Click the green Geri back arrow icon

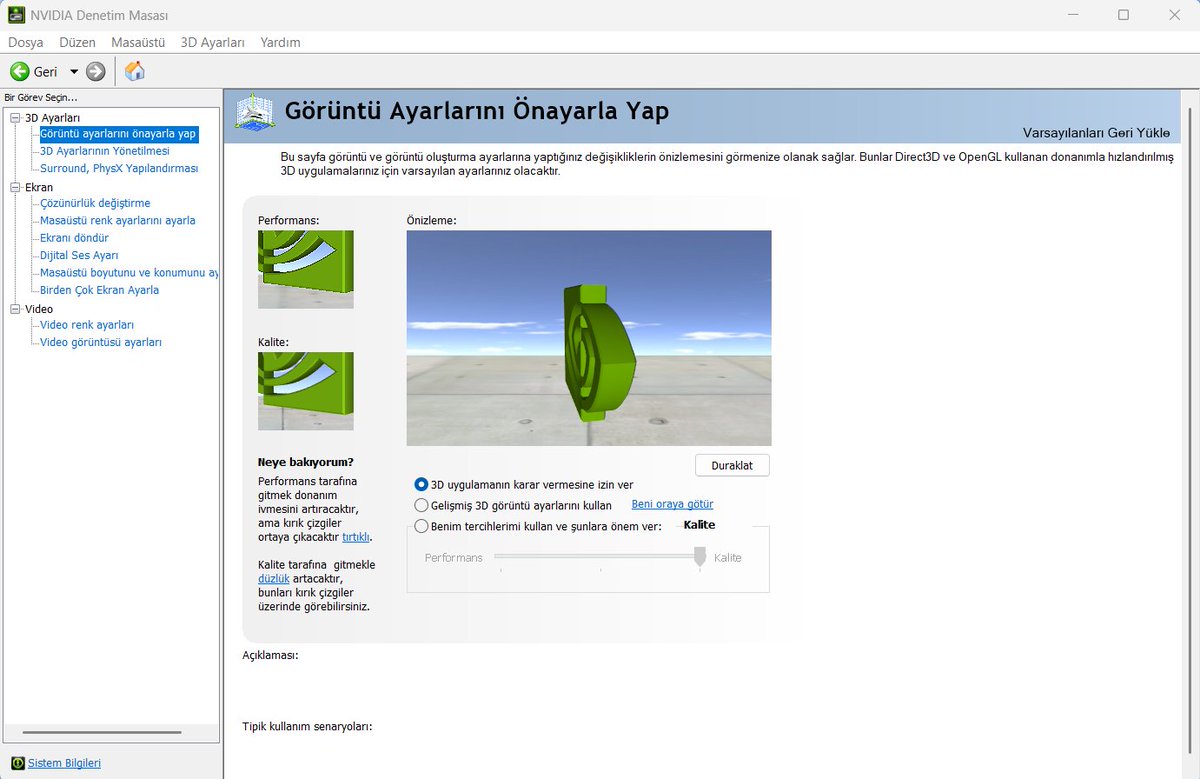tap(19, 71)
